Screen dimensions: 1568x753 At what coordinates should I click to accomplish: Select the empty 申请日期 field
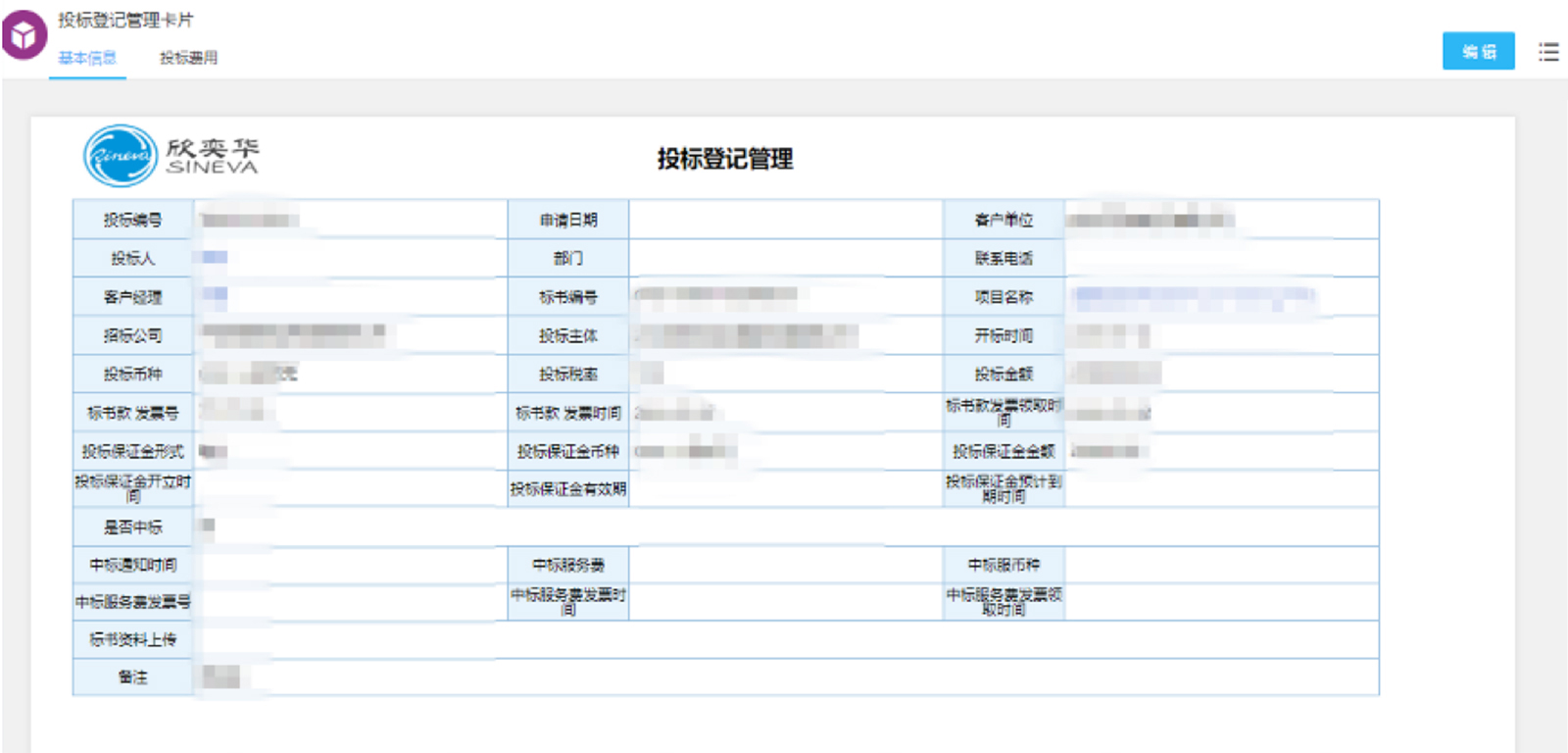click(785, 220)
